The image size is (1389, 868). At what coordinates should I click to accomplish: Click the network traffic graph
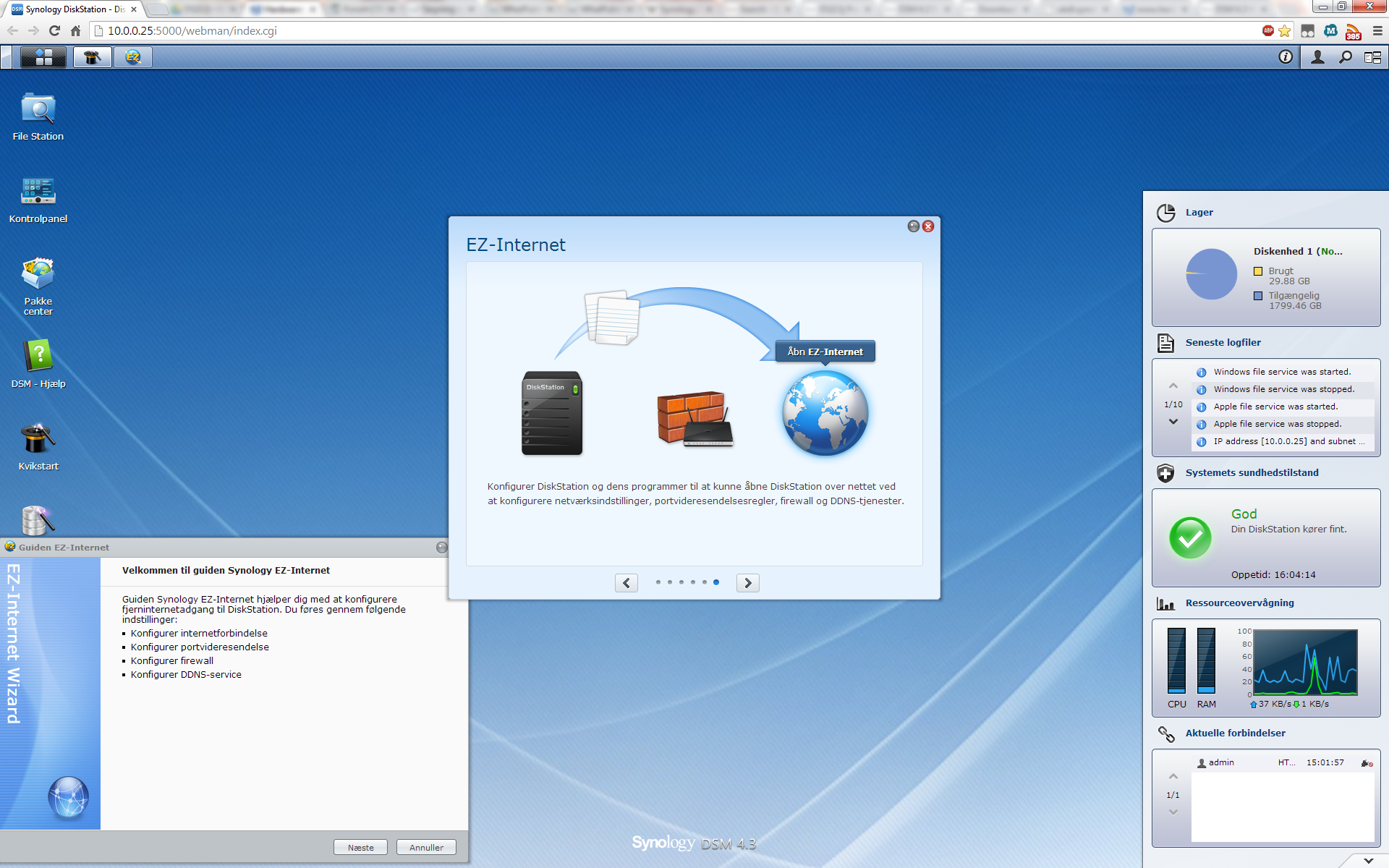click(x=1305, y=663)
